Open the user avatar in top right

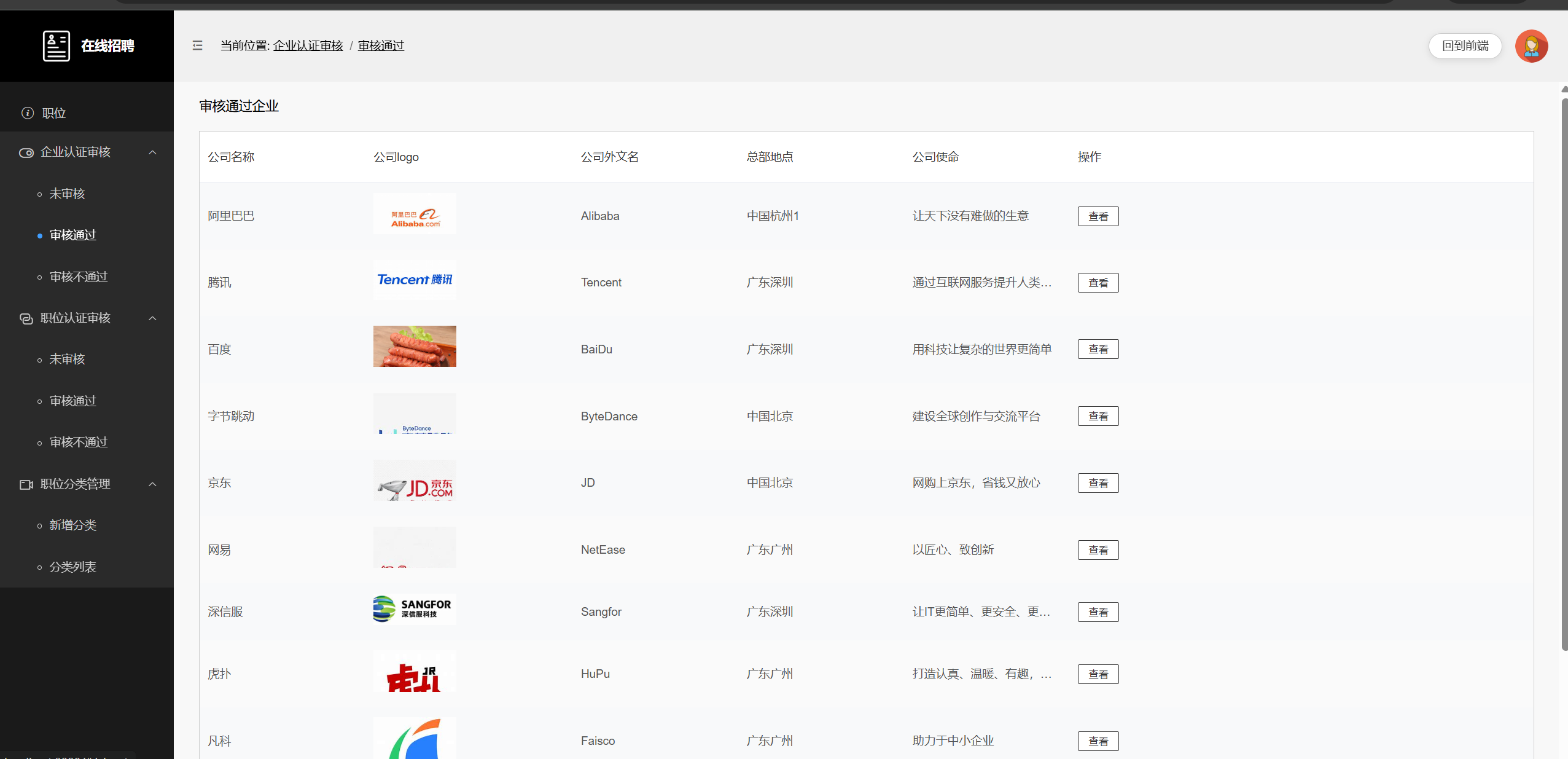(x=1531, y=46)
